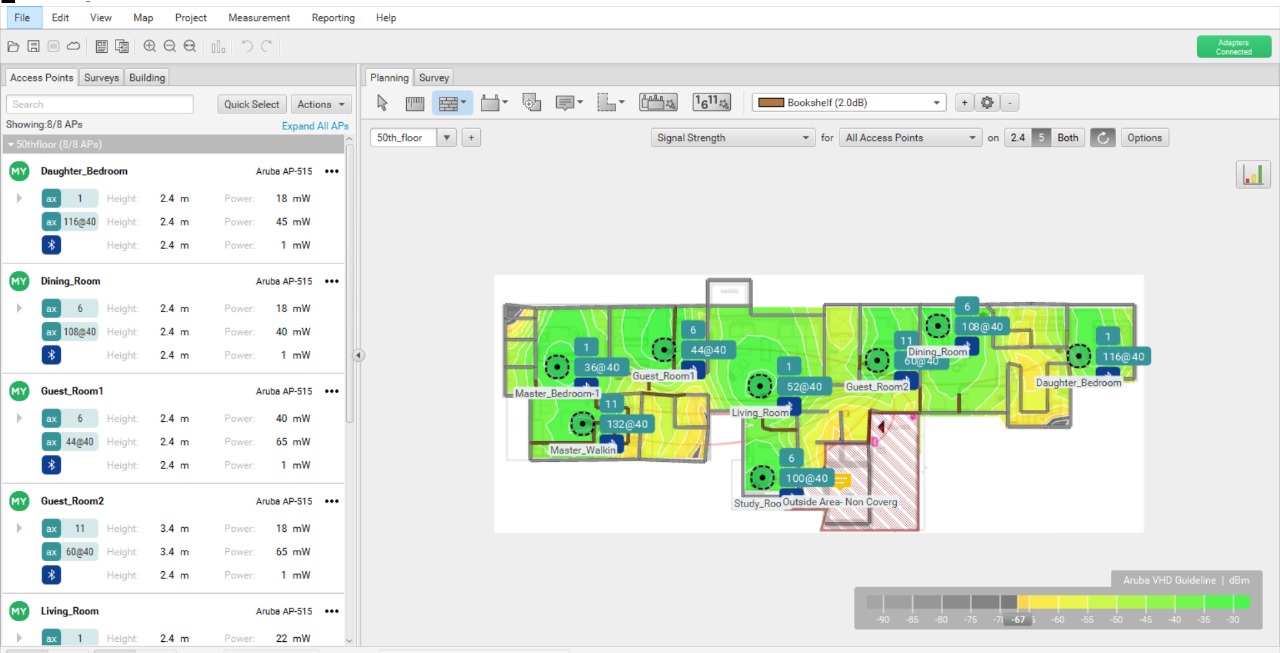Select the scale ruler tool
Viewport: 1280px width, 653px height.
point(414,102)
